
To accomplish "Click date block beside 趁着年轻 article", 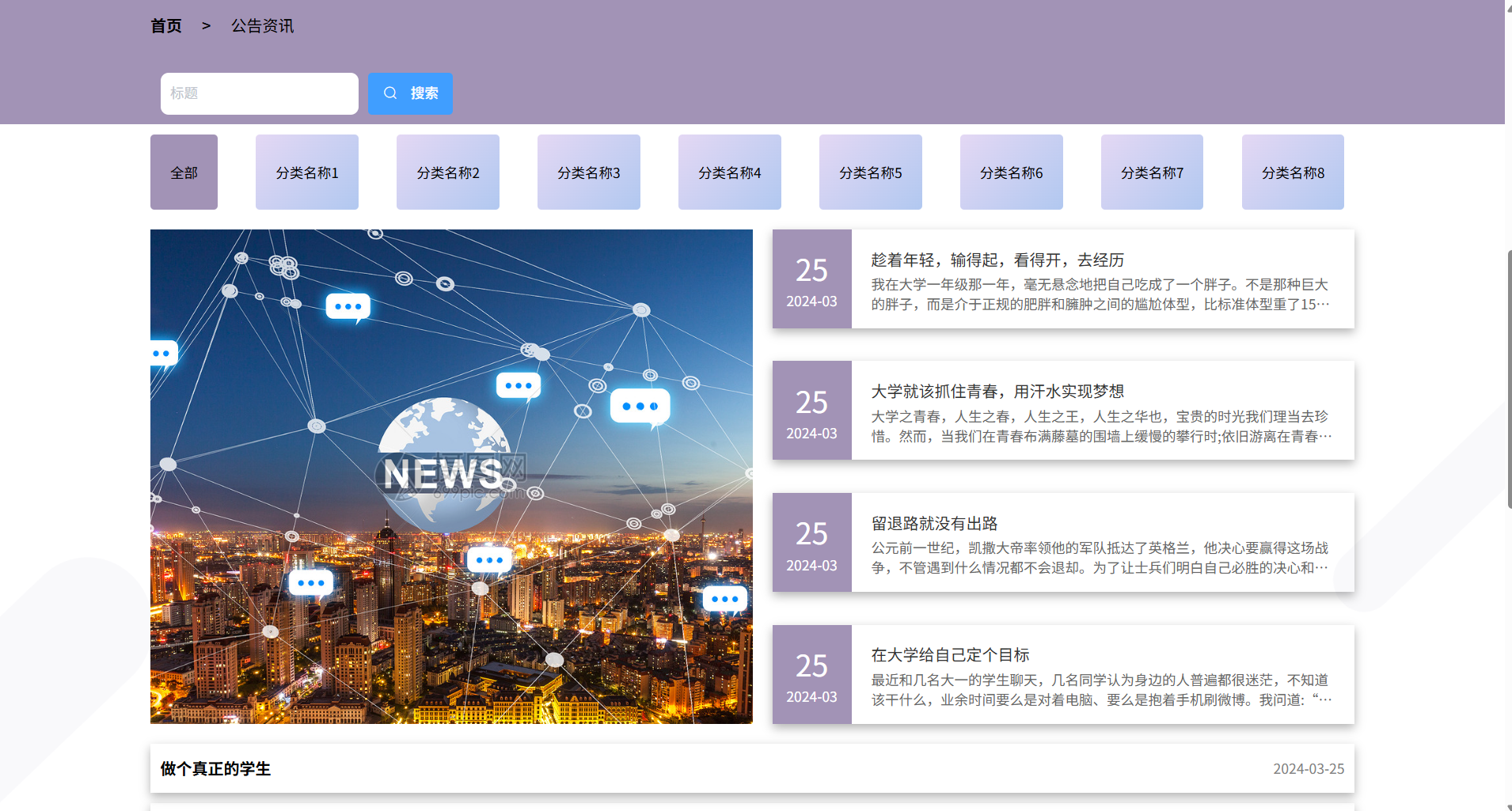I will [812, 279].
